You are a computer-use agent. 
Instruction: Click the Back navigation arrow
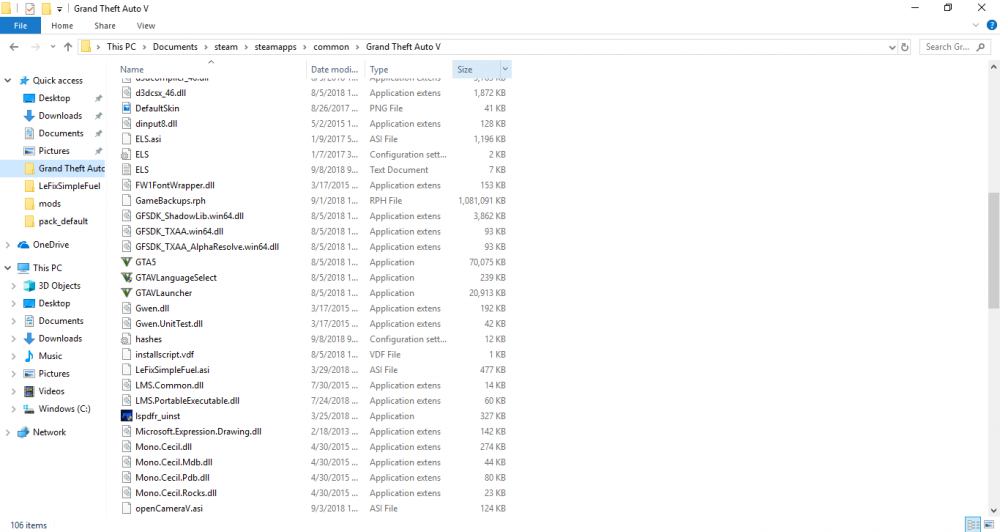click(x=14, y=47)
